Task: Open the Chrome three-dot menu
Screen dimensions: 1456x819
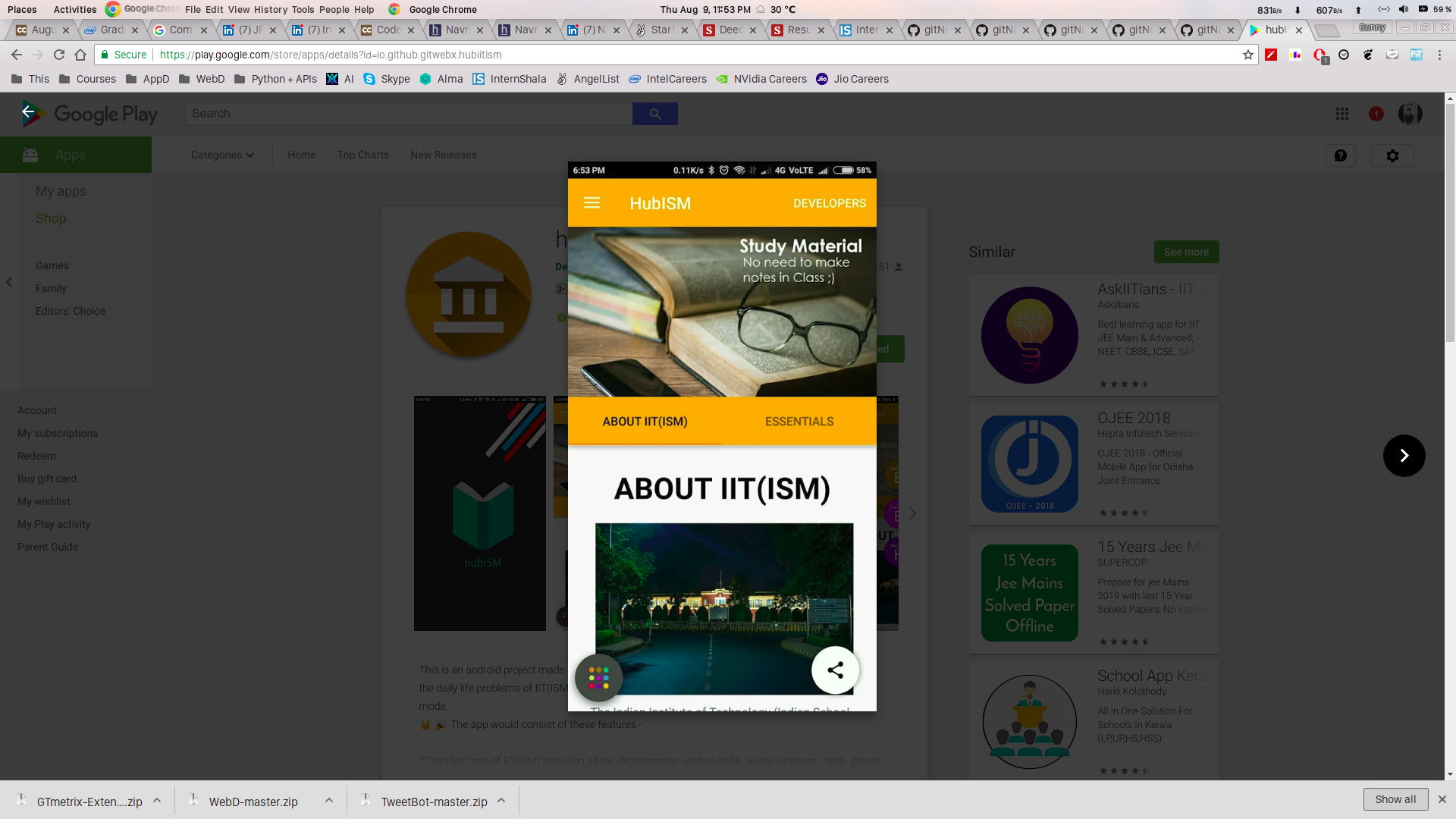Action: pyautogui.click(x=1439, y=55)
